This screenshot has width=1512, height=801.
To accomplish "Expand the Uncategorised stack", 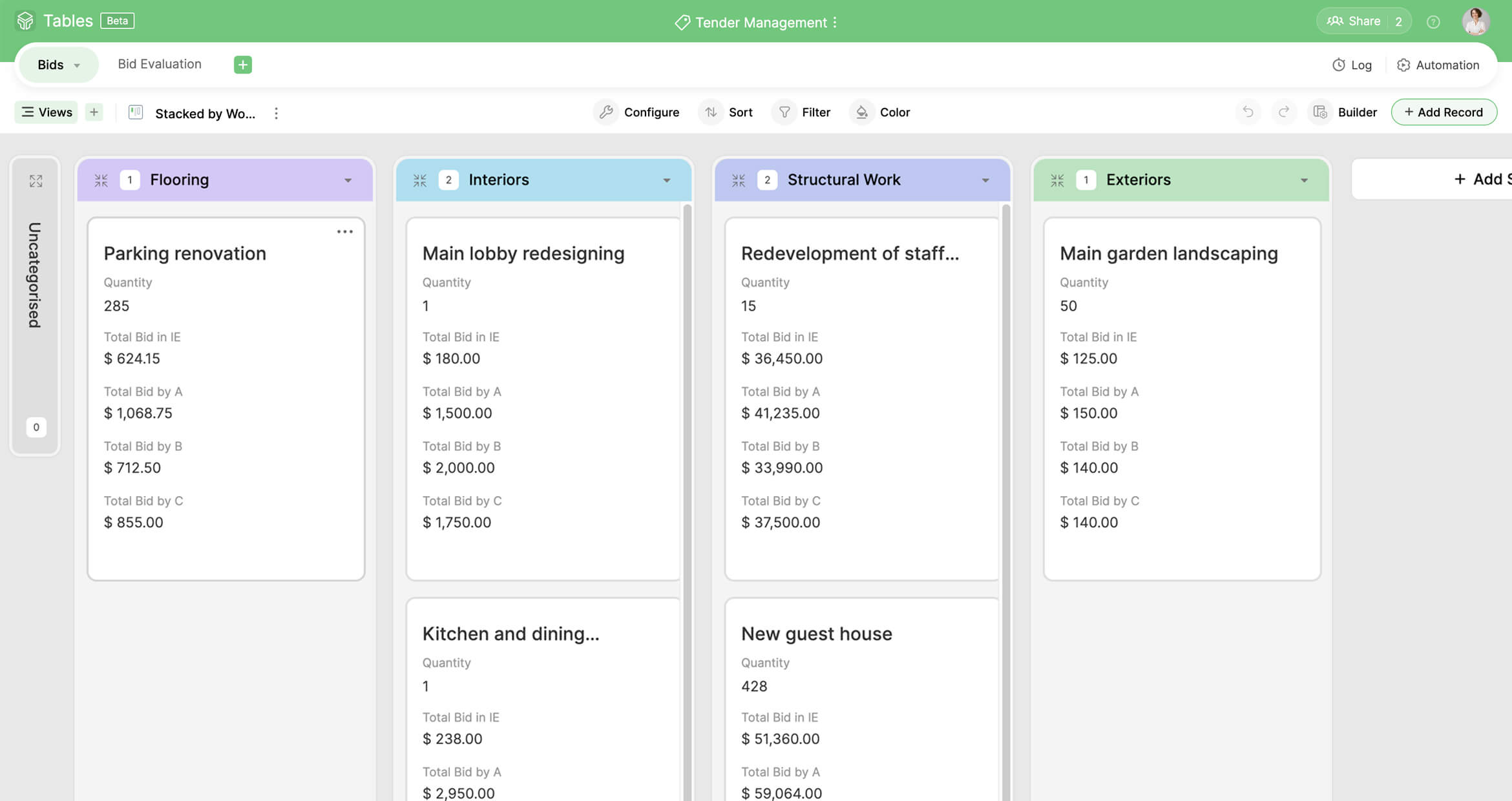I will click(36, 181).
